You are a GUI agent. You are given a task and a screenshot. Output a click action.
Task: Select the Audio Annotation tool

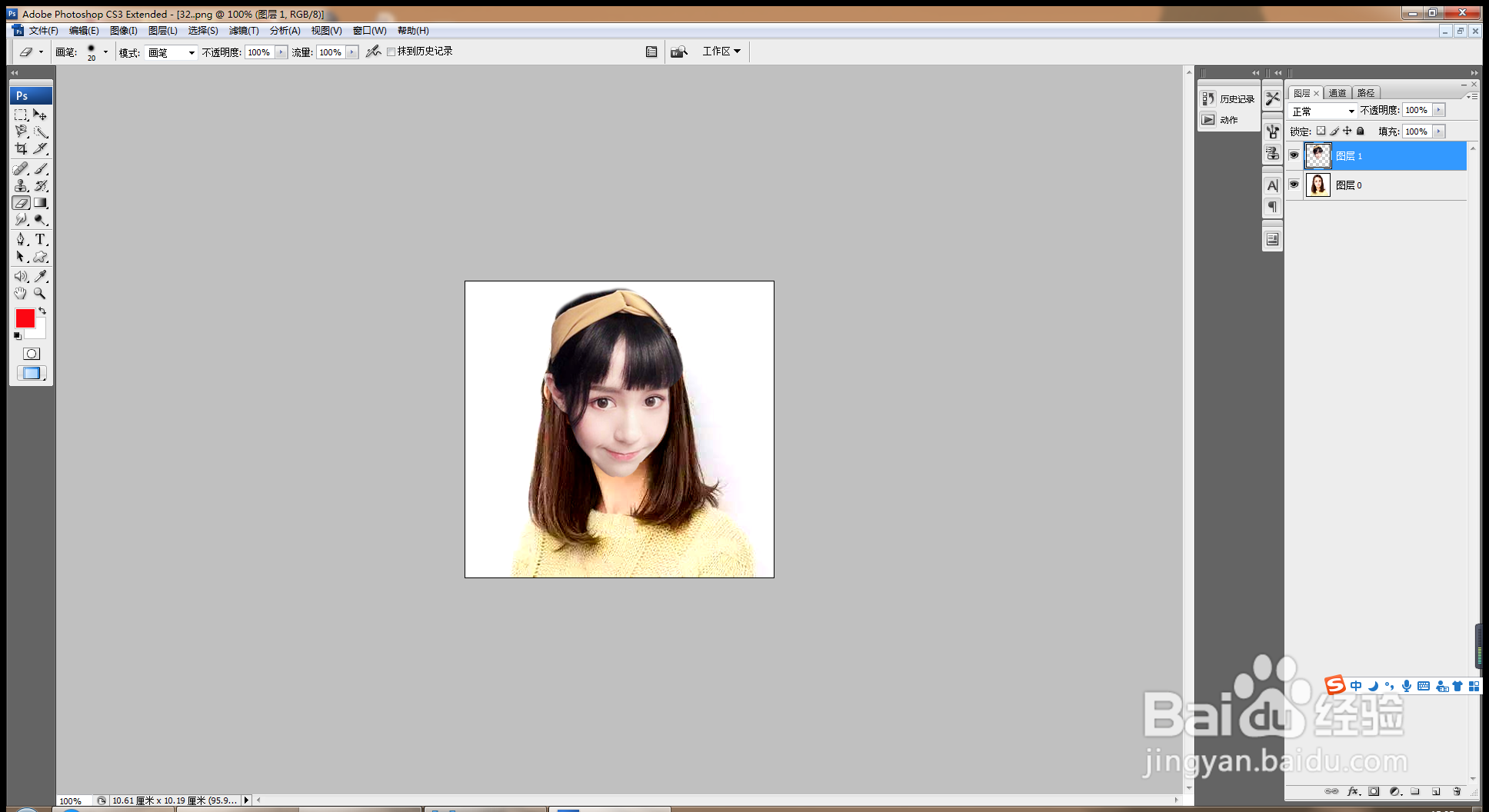pyautogui.click(x=21, y=276)
